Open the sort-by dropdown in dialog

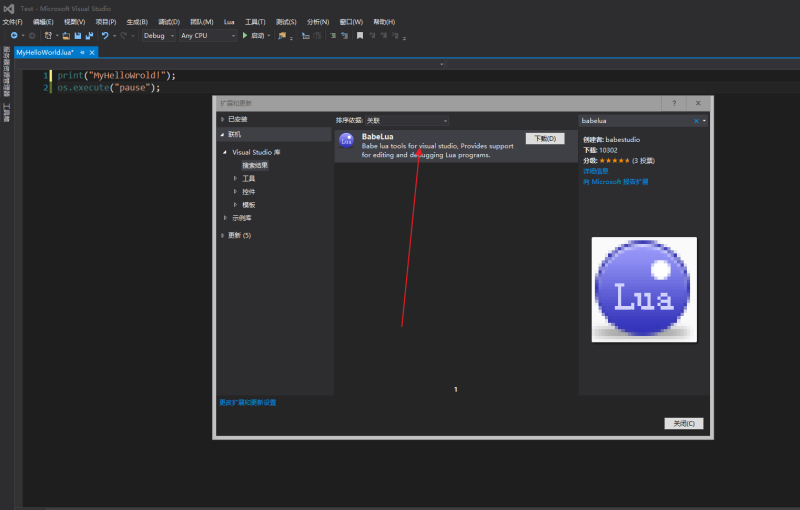406,120
